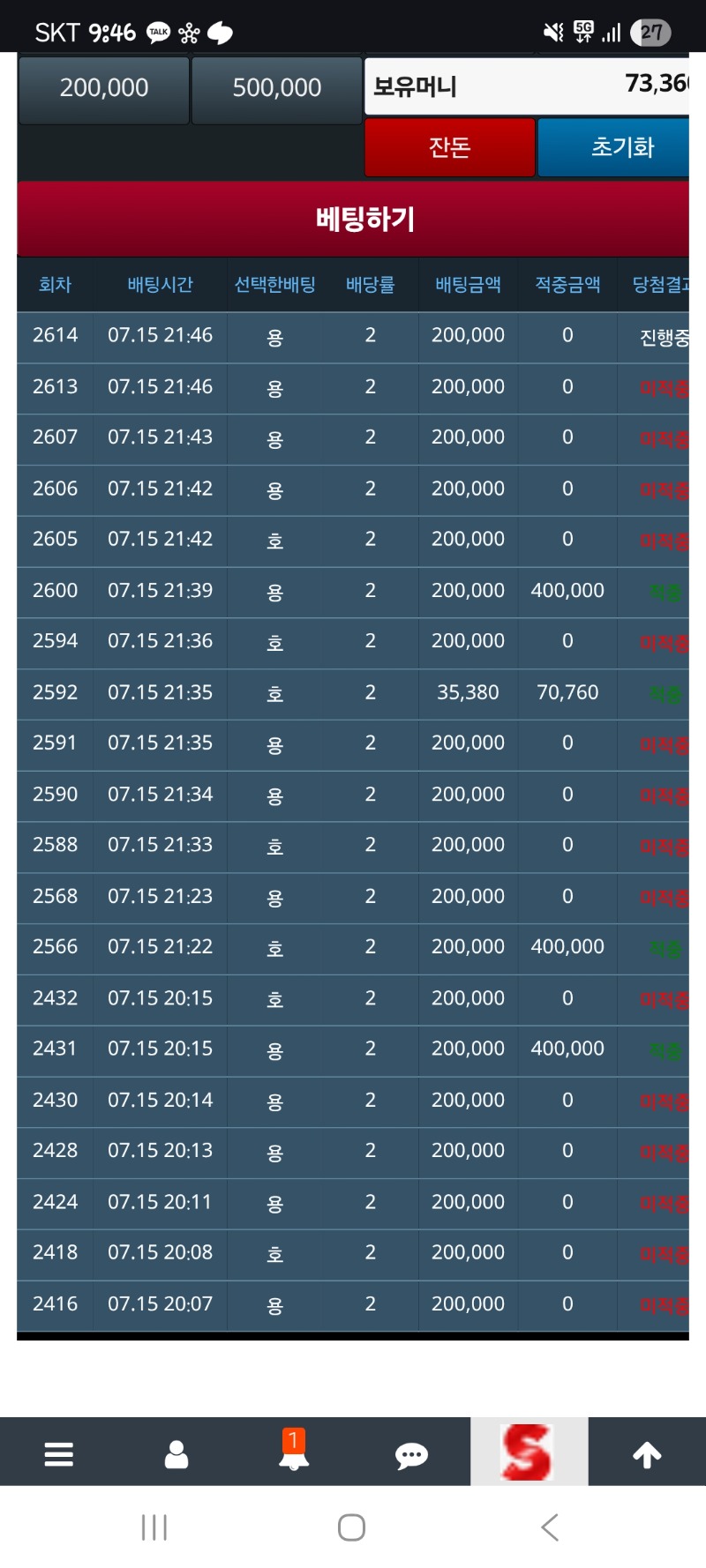Click the 당첨결과 column header

point(660,285)
